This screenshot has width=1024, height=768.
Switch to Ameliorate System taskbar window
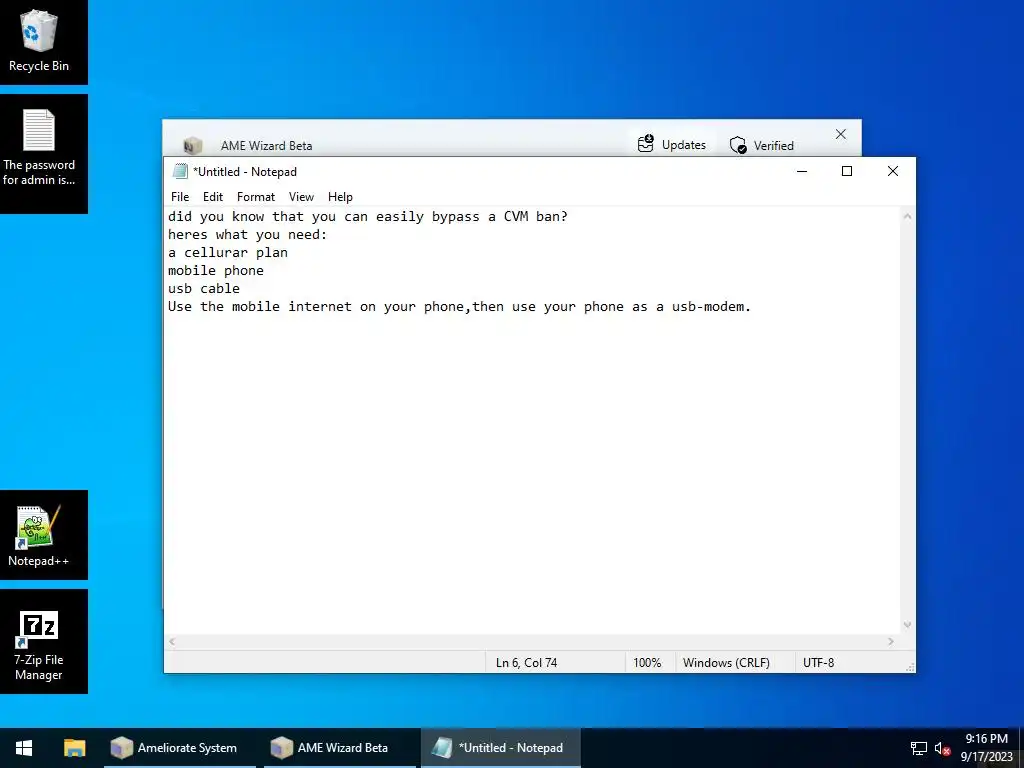coord(180,748)
